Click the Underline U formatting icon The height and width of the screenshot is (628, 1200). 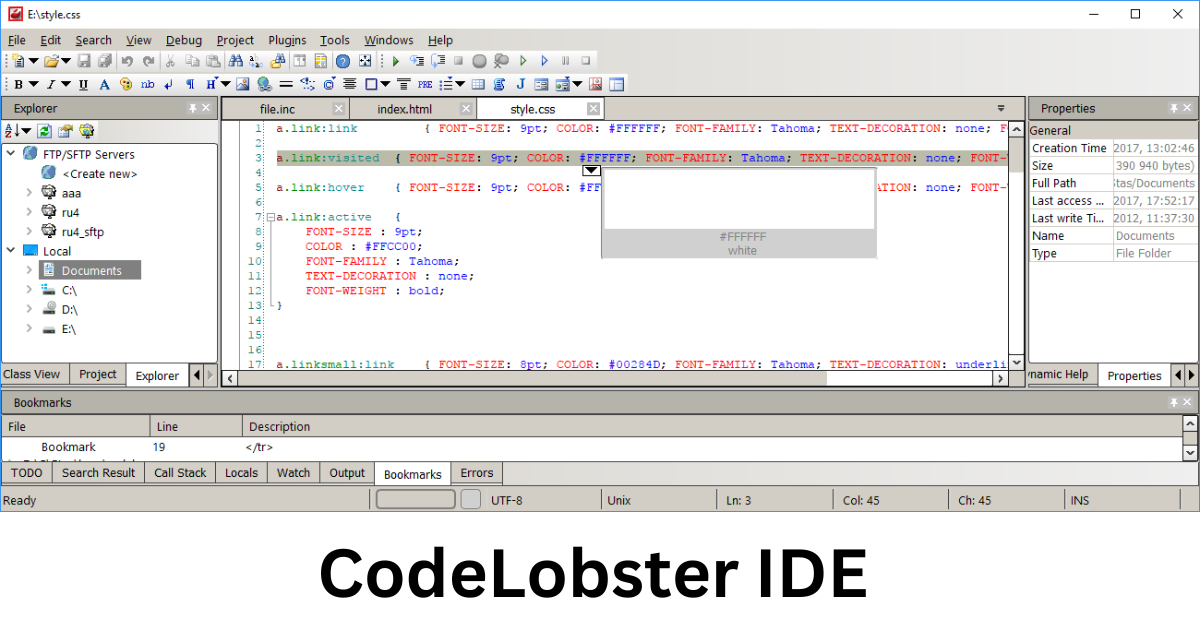[83, 84]
